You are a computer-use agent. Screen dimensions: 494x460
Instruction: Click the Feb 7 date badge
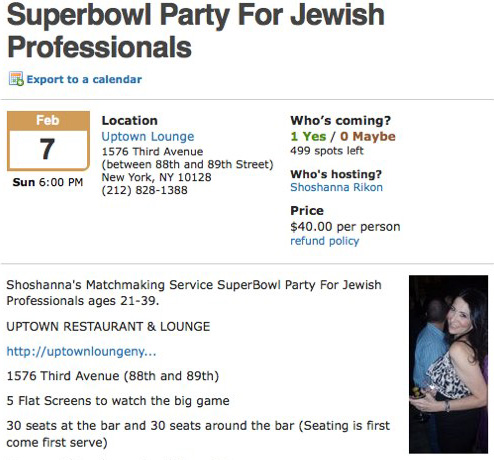coord(48,141)
